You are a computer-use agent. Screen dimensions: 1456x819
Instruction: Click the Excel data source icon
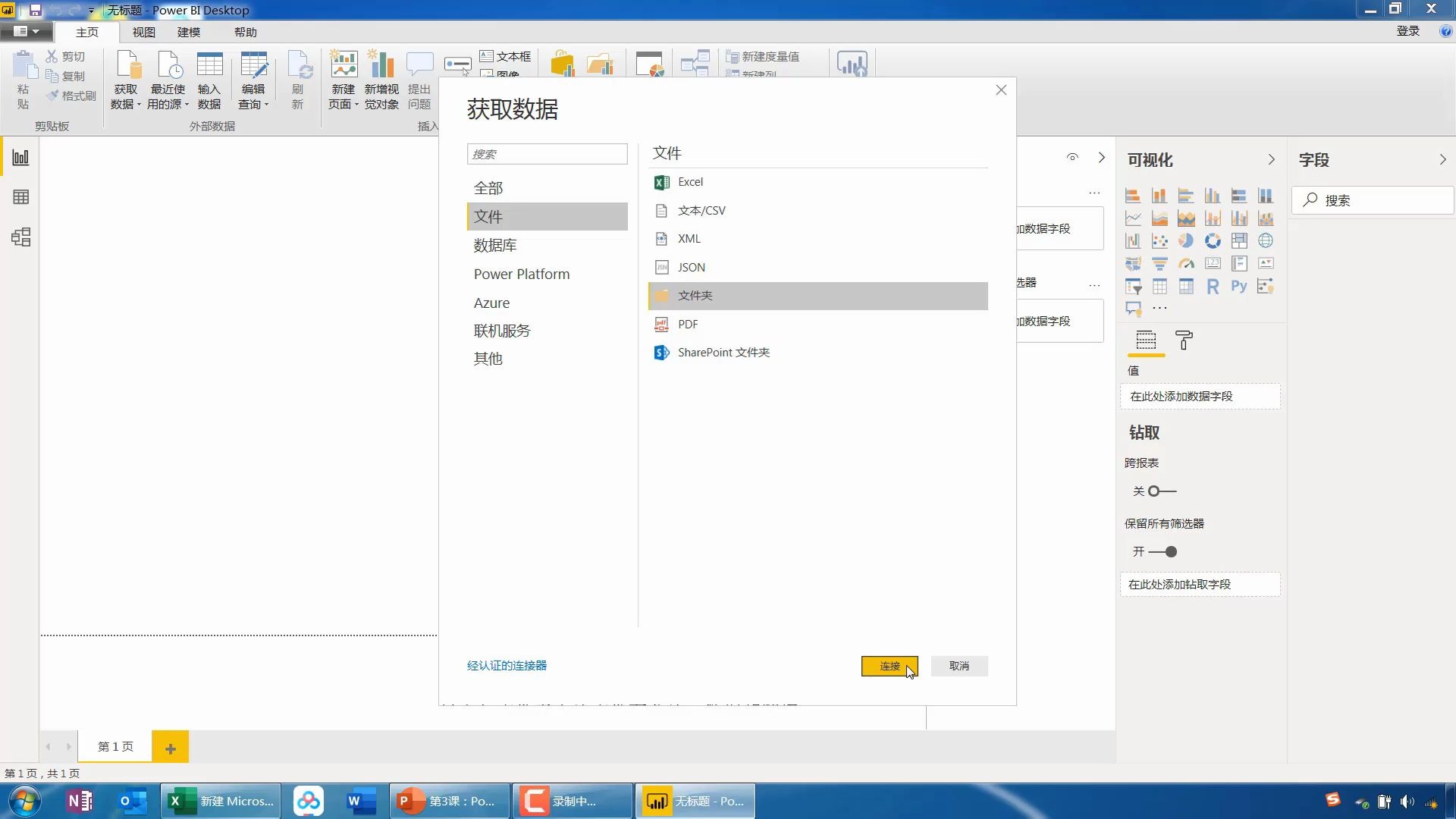click(661, 181)
